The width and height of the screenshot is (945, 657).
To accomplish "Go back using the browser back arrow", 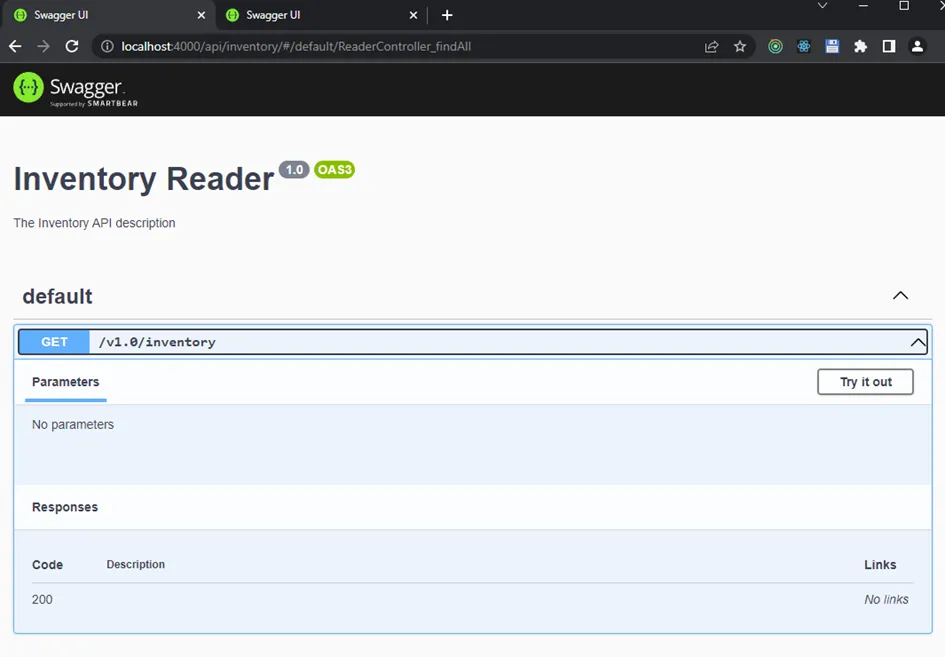I will click(15, 46).
